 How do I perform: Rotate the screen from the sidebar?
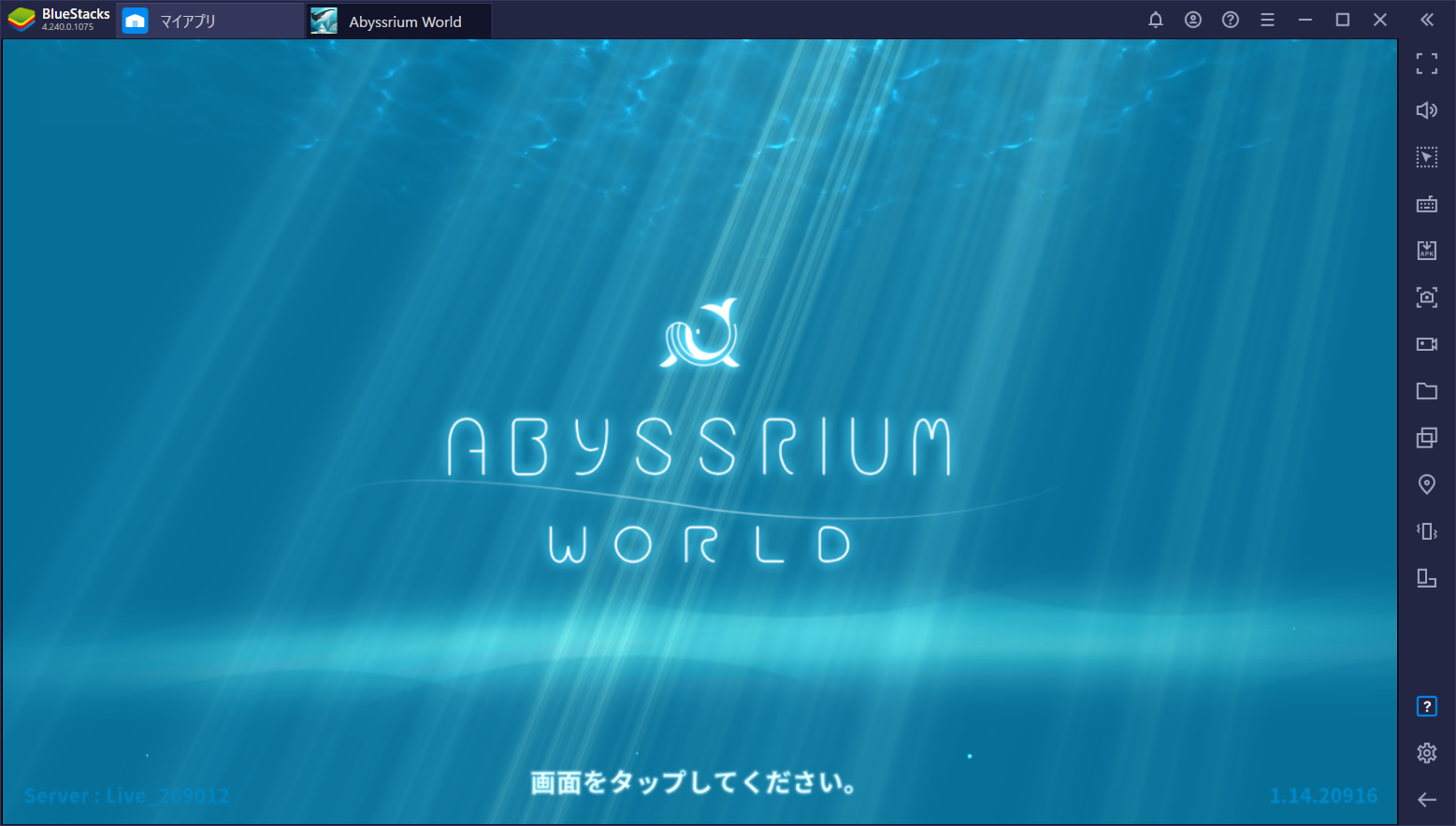coord(1427,578)
